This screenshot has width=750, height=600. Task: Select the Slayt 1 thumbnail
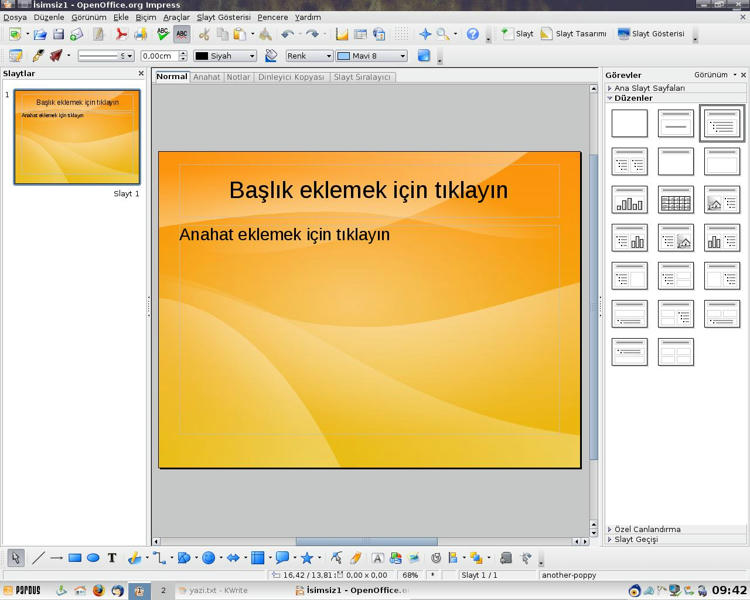point(77,137)
